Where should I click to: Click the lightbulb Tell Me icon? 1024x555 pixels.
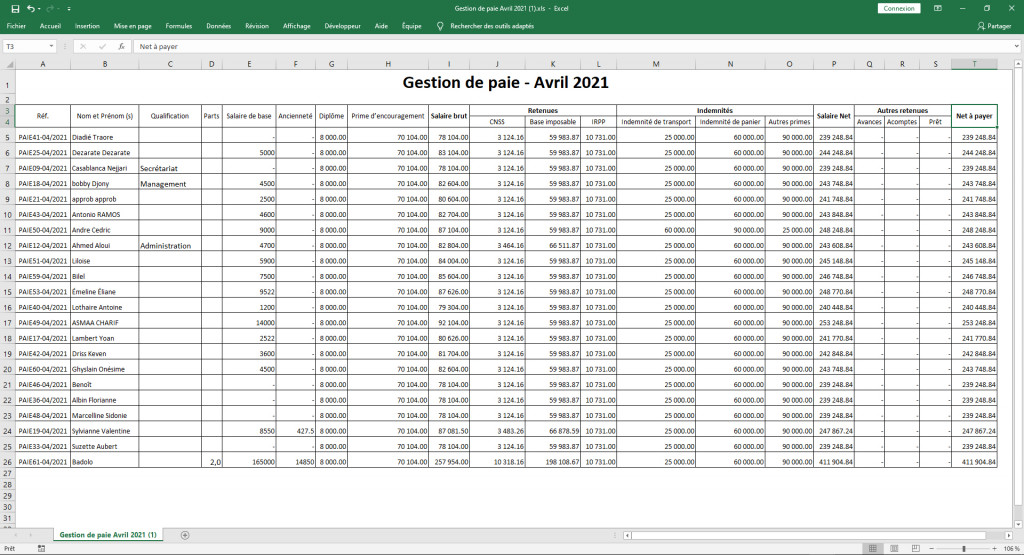[440, 26]
